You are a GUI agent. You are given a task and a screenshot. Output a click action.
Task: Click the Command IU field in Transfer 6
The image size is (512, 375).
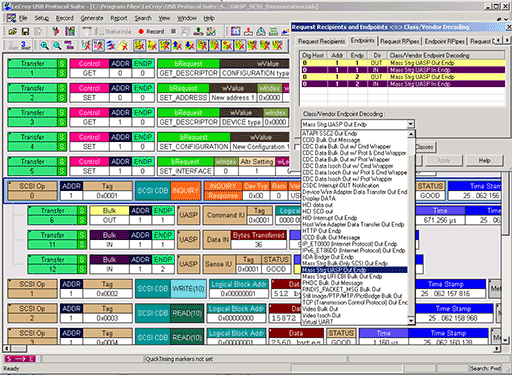(225, 215)
